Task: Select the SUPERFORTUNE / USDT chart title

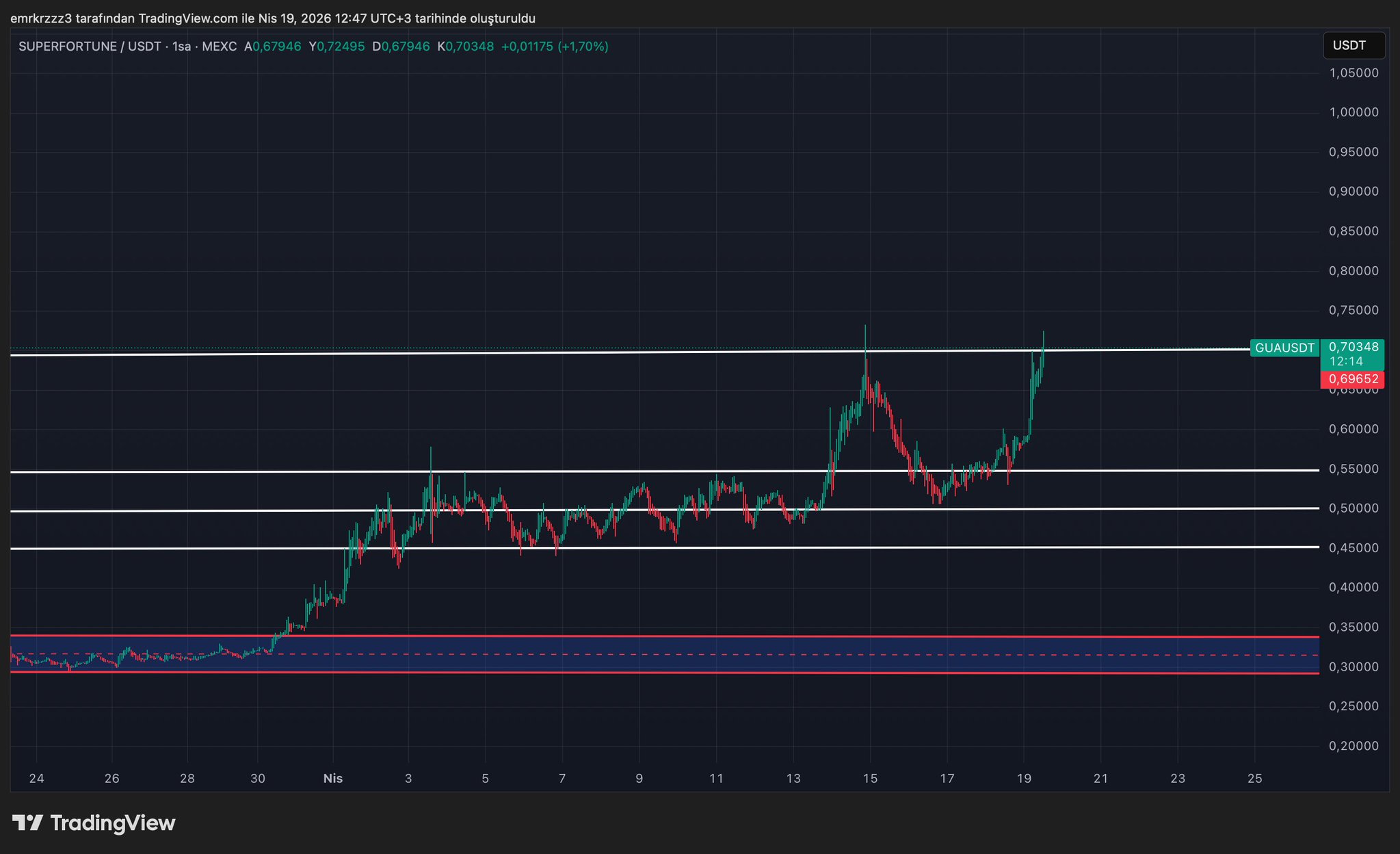Action: click(89, 47)
